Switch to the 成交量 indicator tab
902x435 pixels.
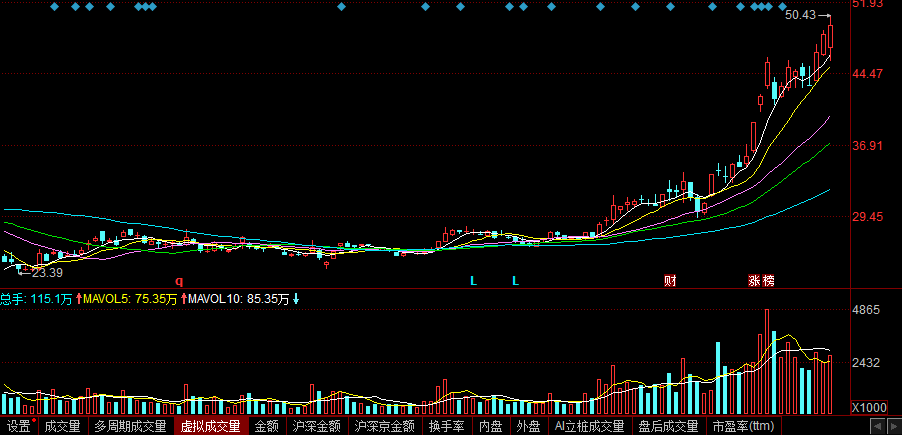62,426
